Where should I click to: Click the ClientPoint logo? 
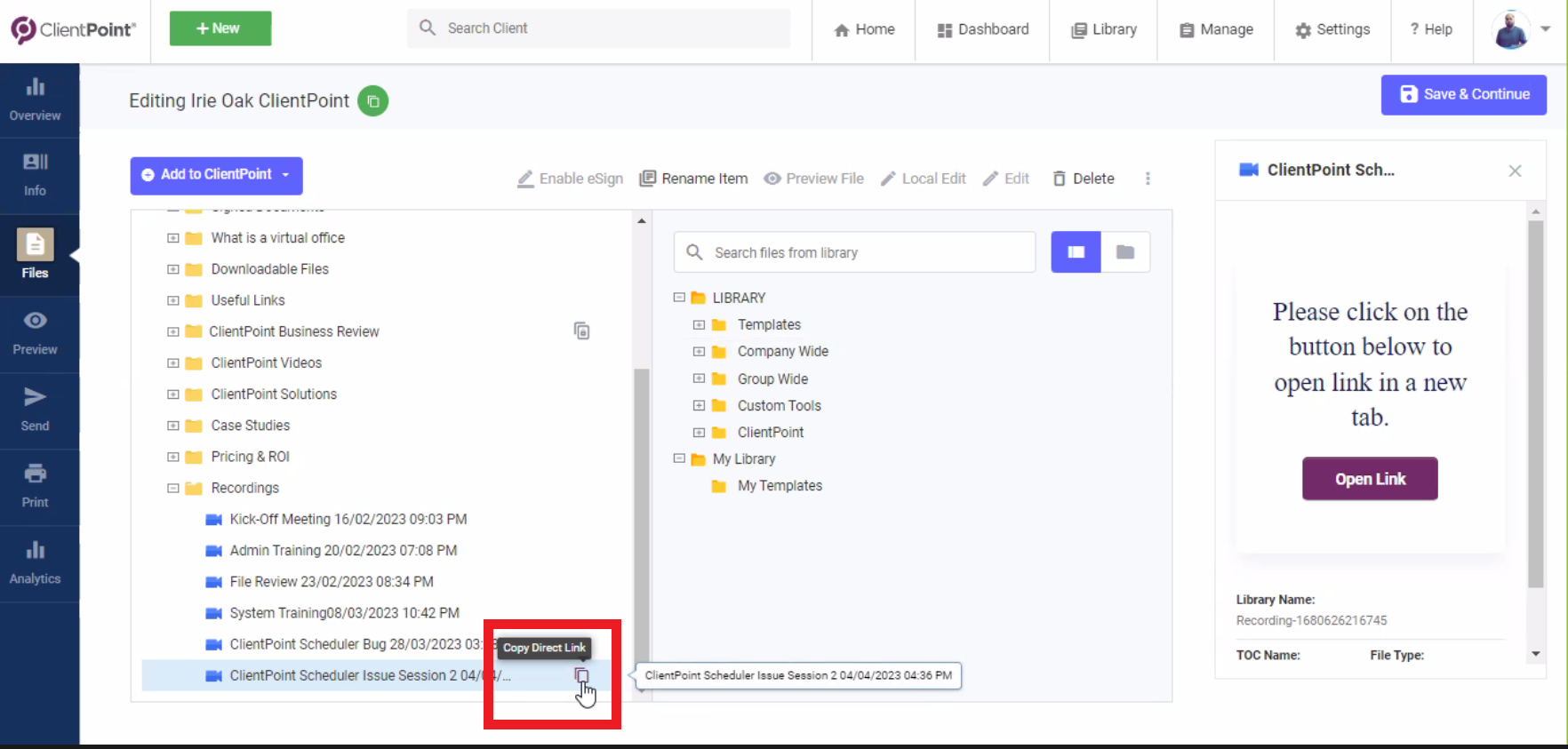(x=73, y=29)
